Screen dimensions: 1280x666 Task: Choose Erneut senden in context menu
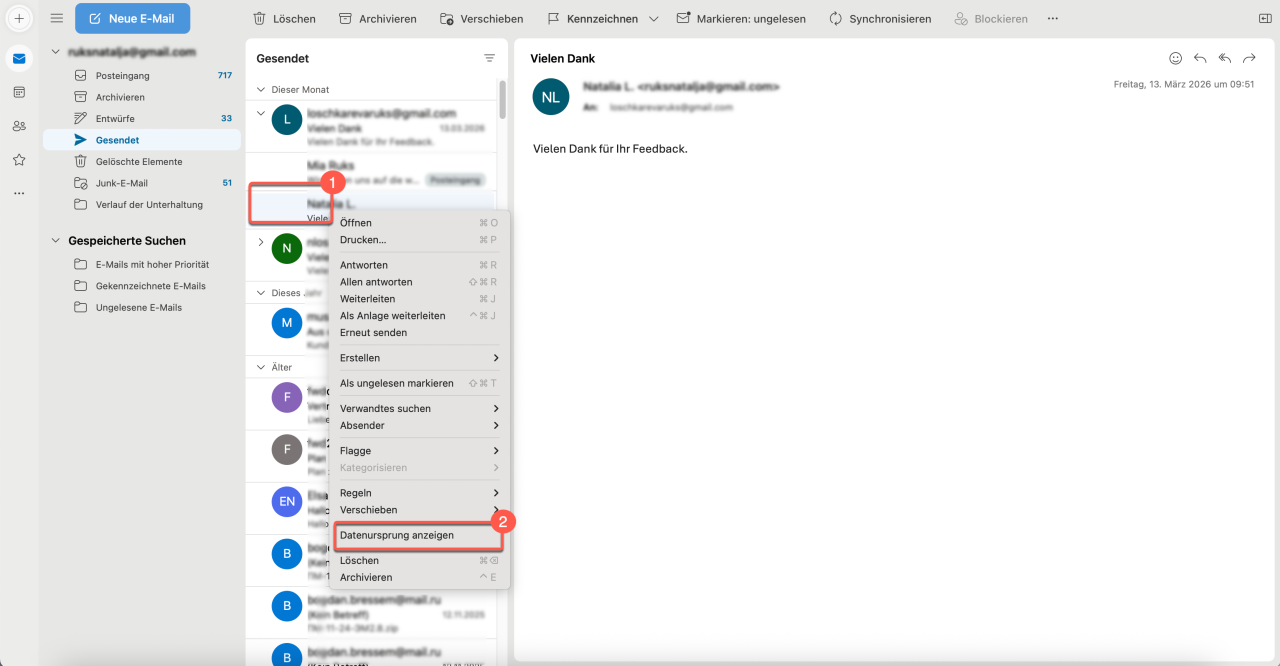pos(419,333)
